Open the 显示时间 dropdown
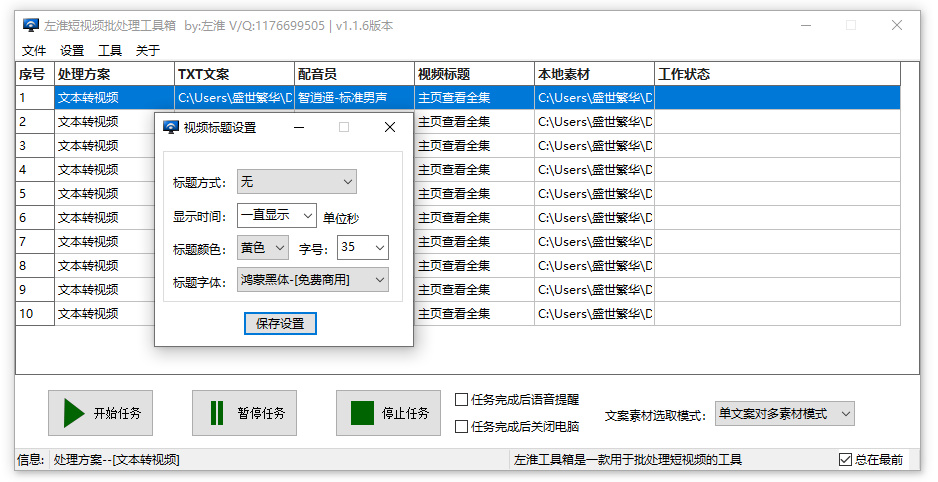 (x=276, y=215)
